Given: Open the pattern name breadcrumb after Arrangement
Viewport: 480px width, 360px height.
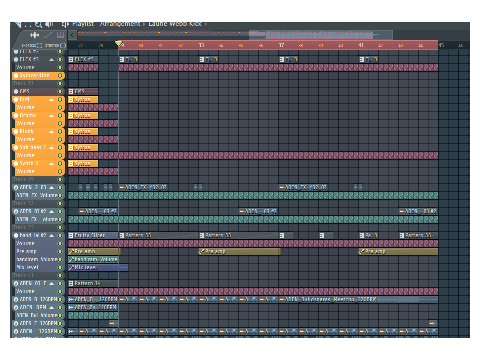Looking at the screenshot, I should (175, 24).
